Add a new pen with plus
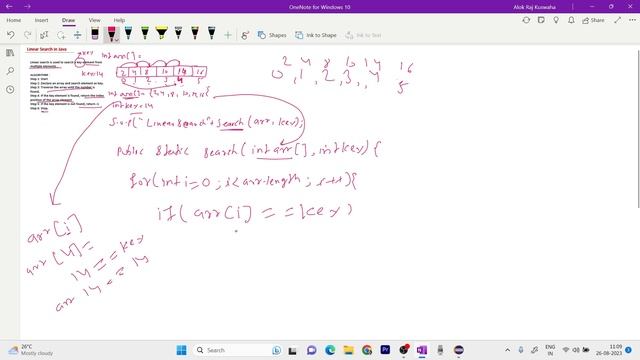640x360 pixels. (x=228, y=35)
